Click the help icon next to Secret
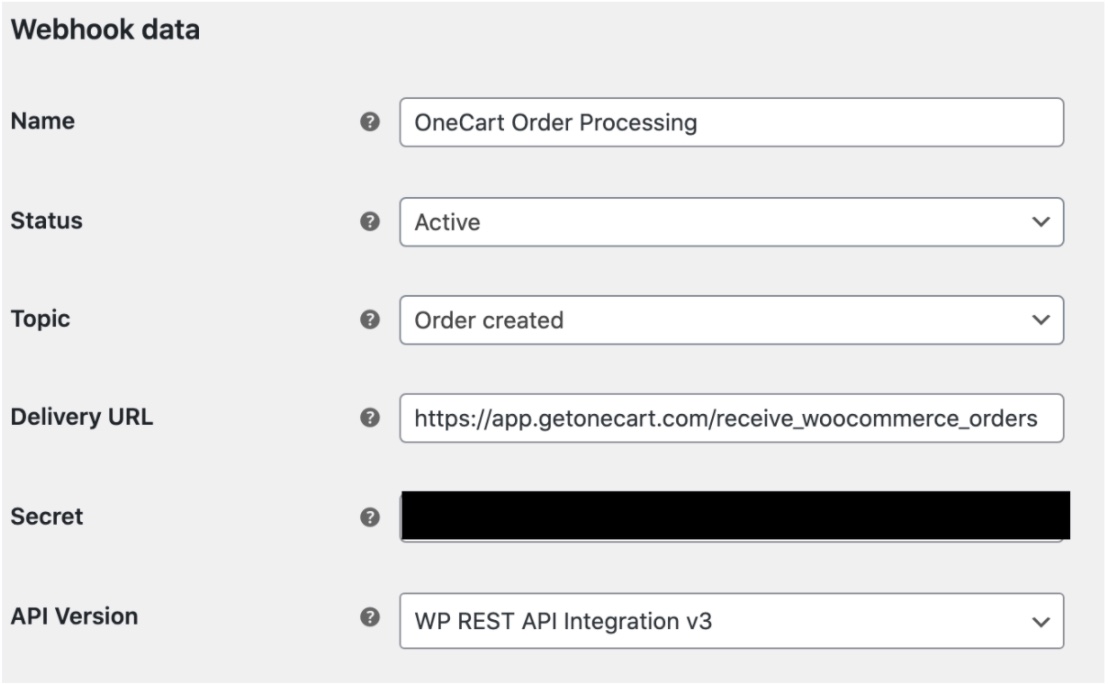The image size is (1108, 684). 370,517
